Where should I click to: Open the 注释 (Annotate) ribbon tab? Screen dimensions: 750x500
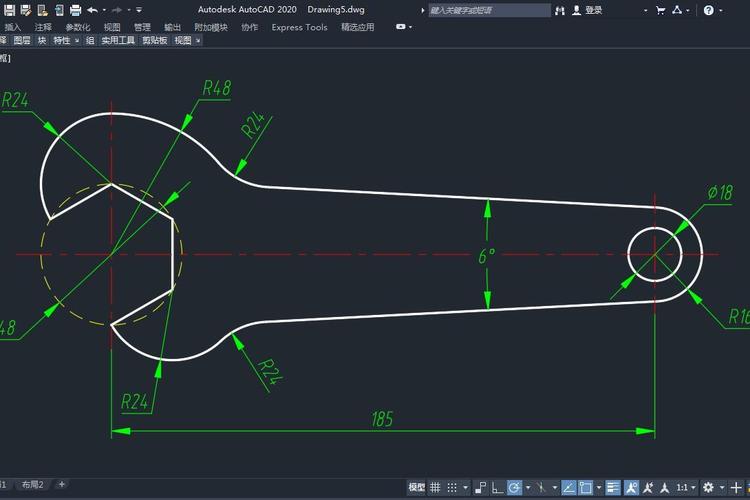[43, 27]
